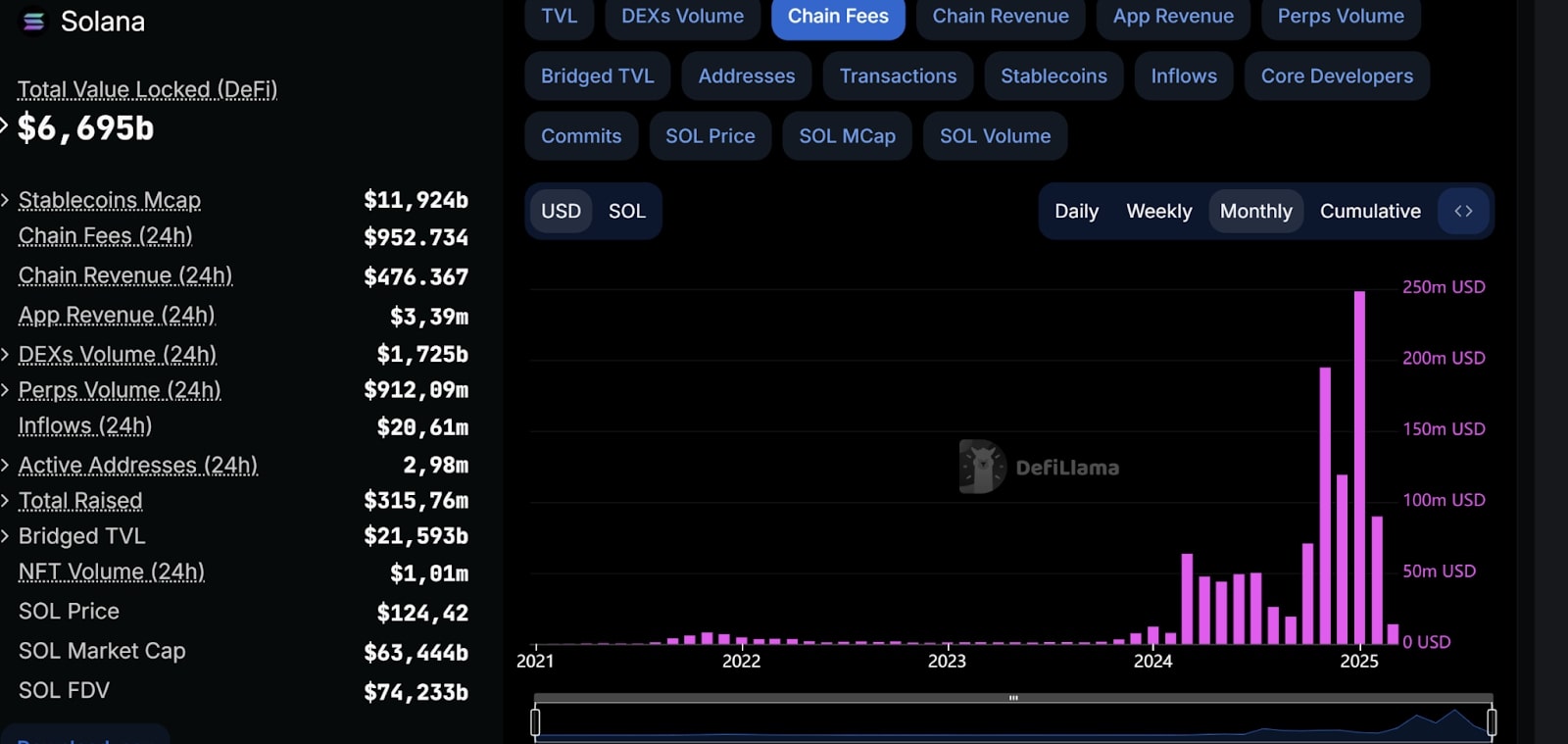Enable the Stablecoins chart metric
The height and width of the screenshot is (744, 1568).
[x=1053, y=76]
